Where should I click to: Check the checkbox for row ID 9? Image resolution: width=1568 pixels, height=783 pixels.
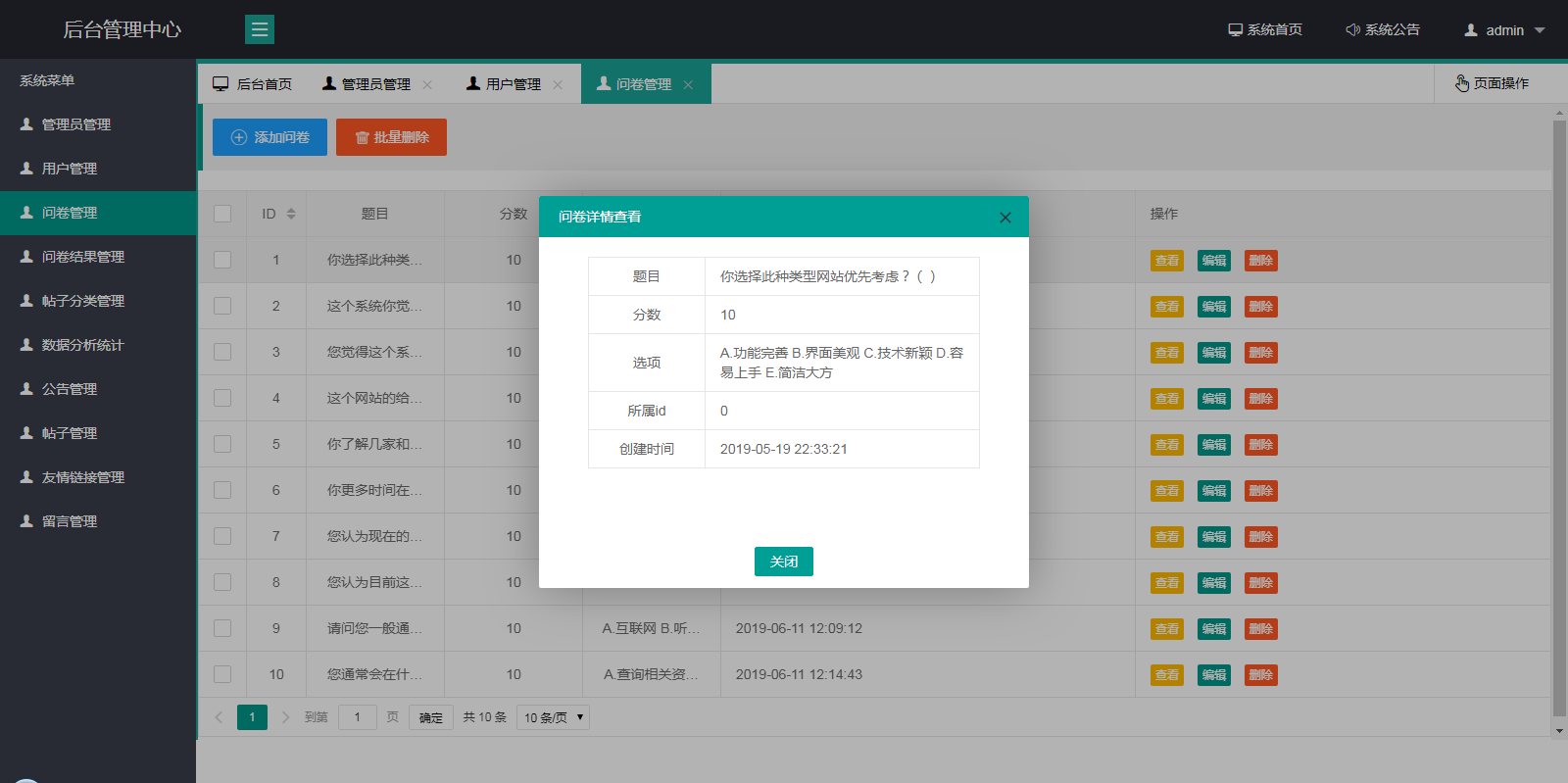click(x=222, y=628)
